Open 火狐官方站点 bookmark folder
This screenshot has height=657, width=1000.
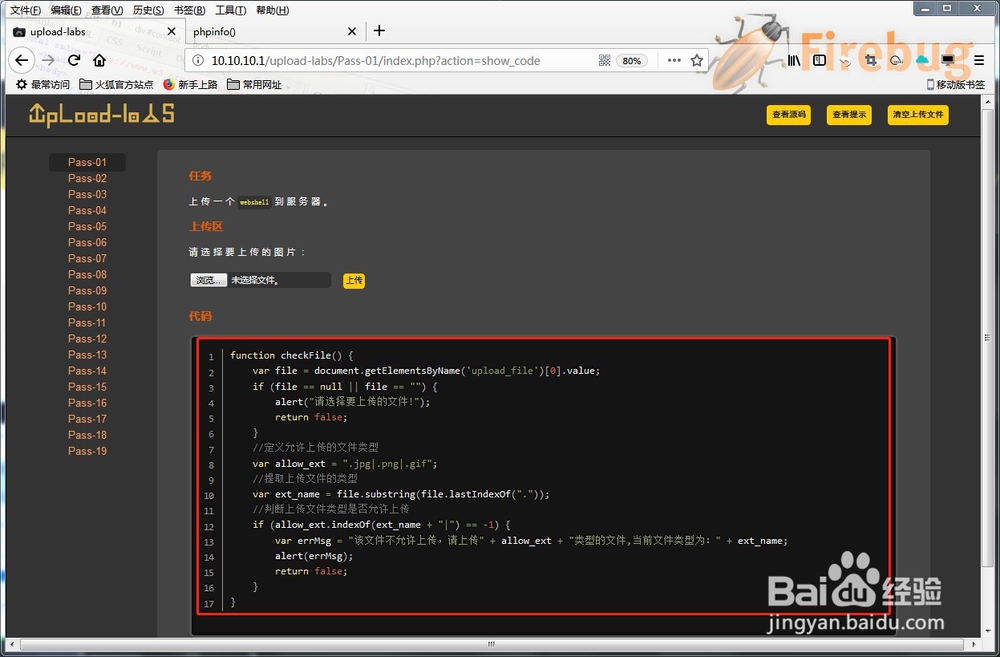pos(117,84)
